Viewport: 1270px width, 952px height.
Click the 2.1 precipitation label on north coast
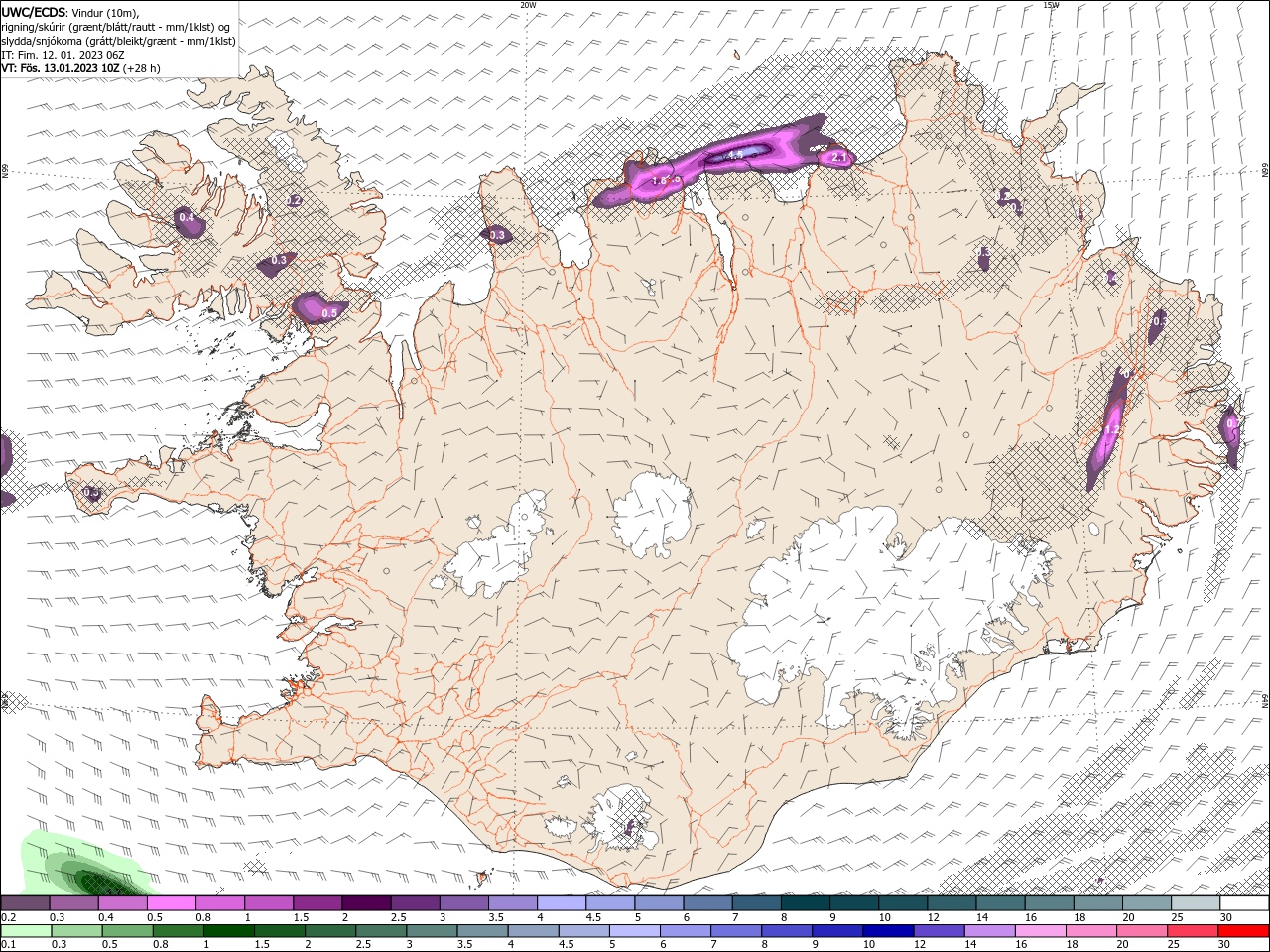[838, 157]
